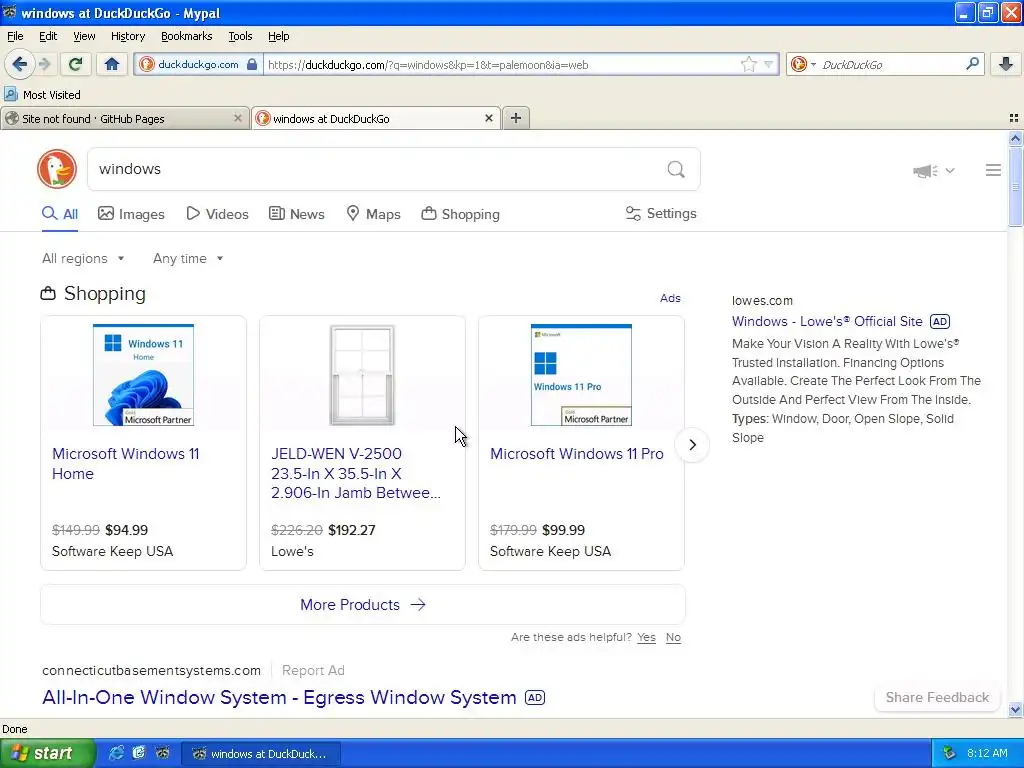This screenshot has width=1024, height=768.
Task: Click the More Products button
Action: point(362,605)
